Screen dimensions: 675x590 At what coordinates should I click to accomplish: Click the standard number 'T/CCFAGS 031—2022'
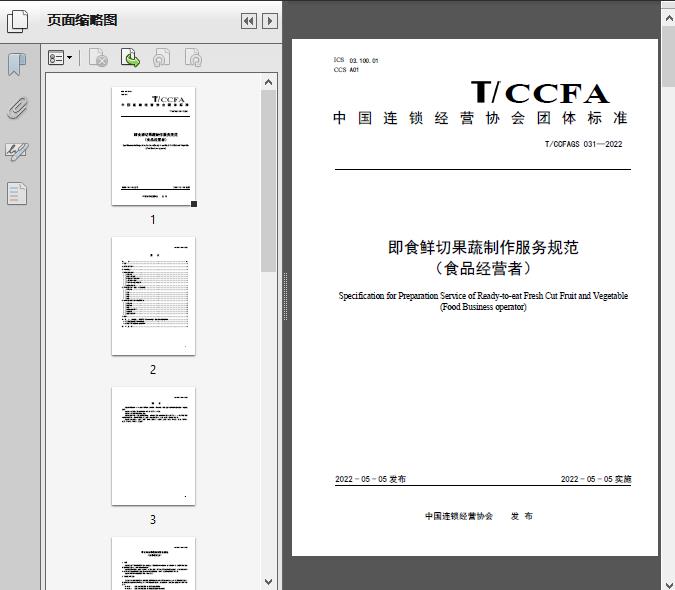point(583,144)
